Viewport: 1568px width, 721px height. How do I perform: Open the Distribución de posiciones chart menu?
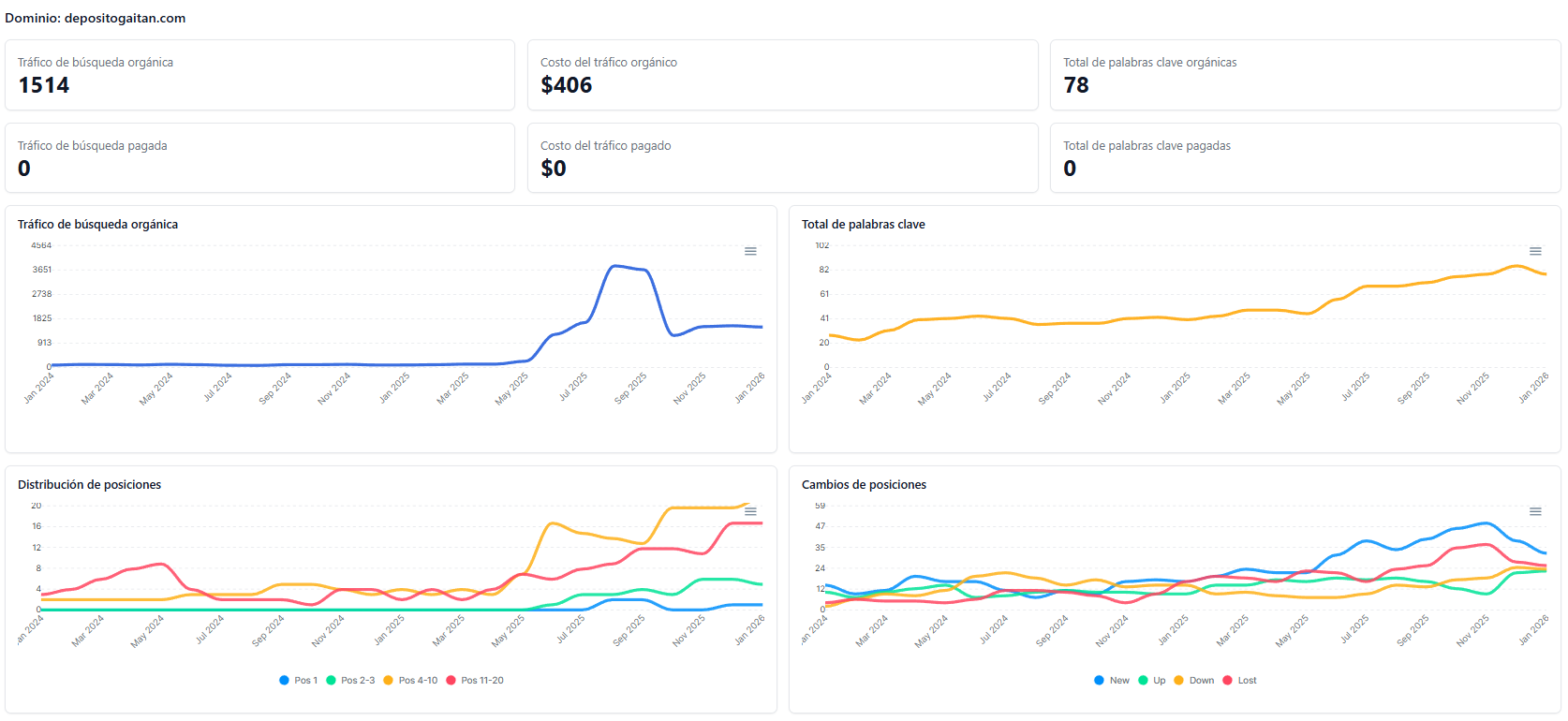(750, 511)
